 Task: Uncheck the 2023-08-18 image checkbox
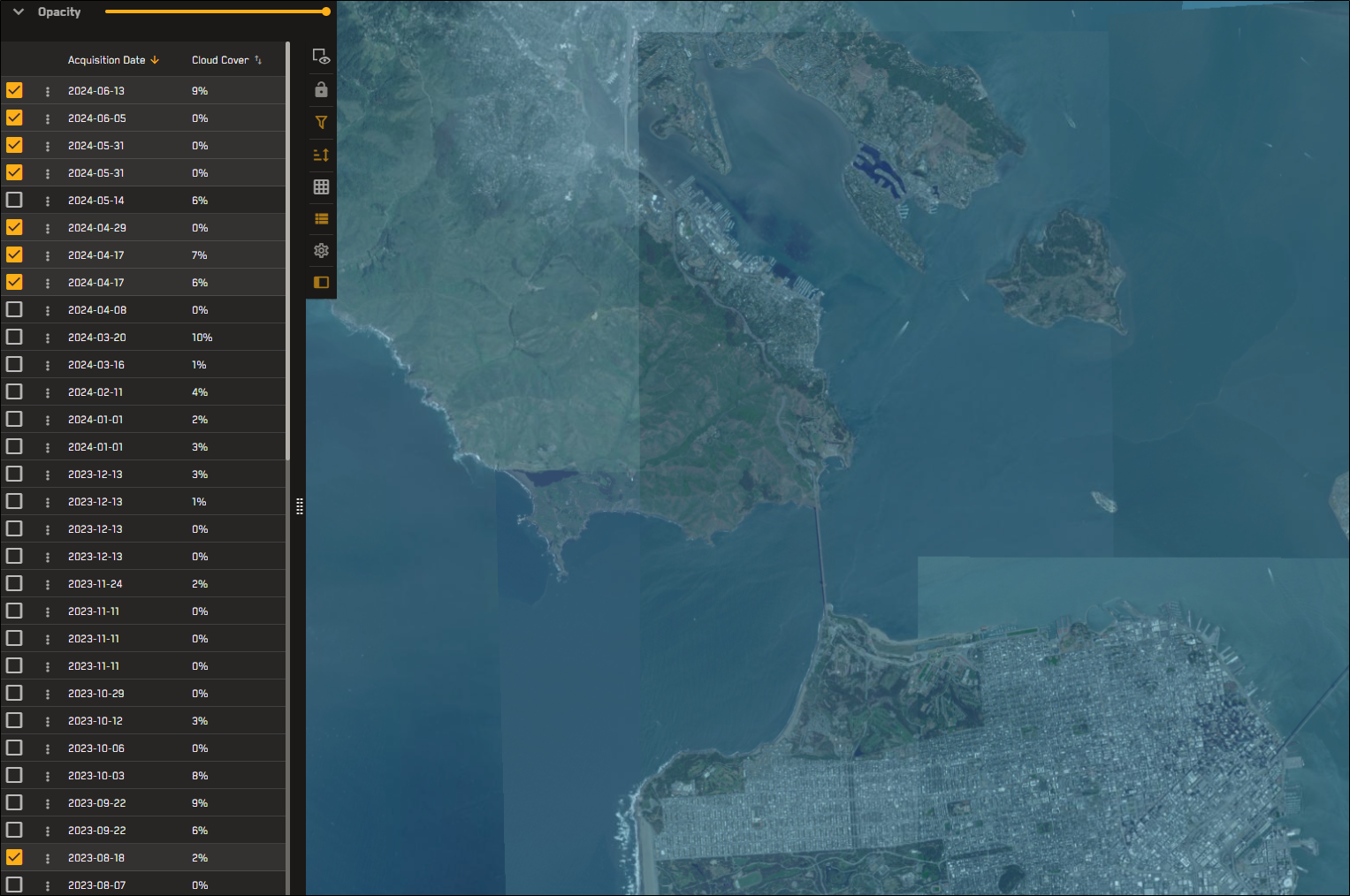coord(14,857)
